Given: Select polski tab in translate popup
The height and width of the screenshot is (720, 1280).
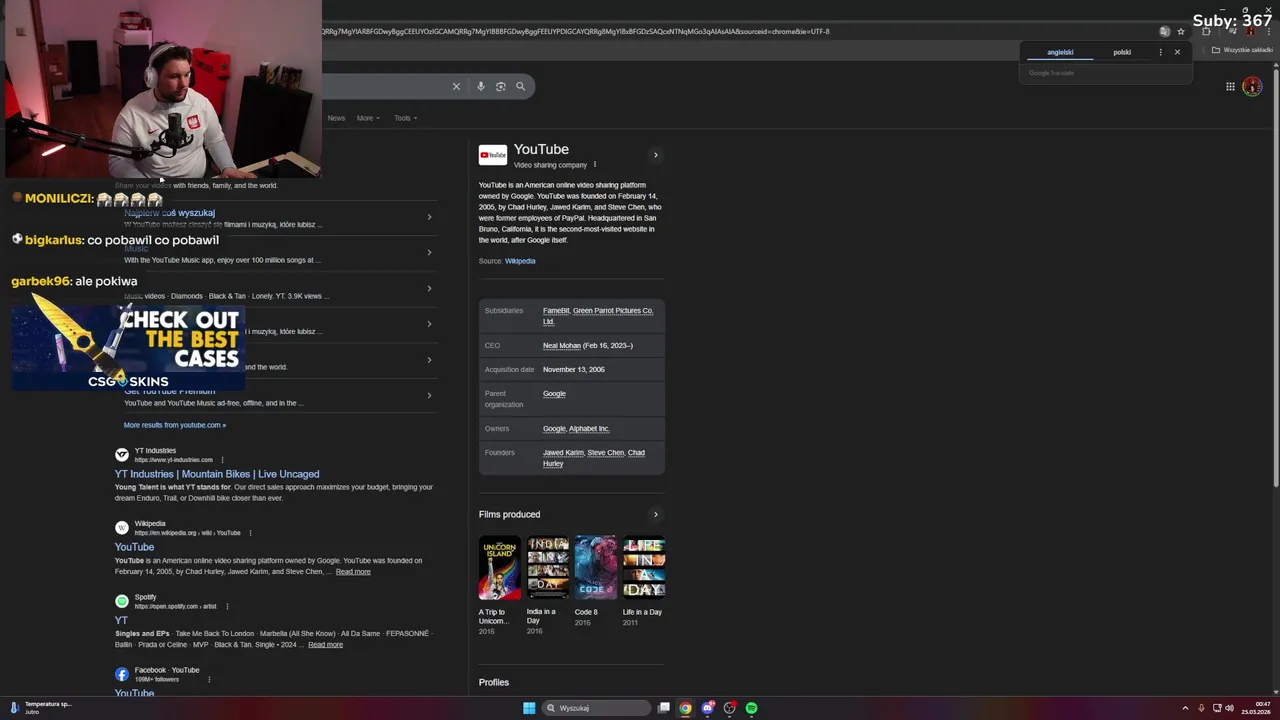Looking at the screenshot, I should (1122, 52).
